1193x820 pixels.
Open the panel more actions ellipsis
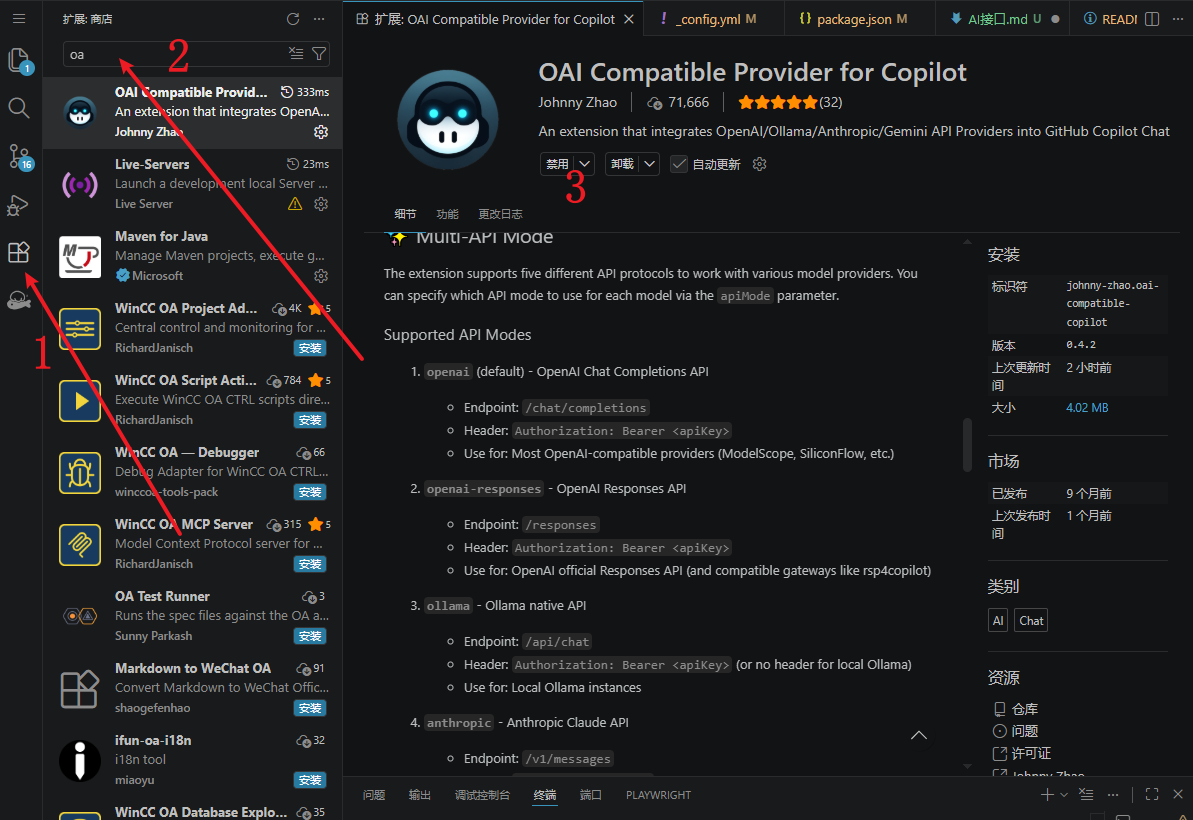1113,794
